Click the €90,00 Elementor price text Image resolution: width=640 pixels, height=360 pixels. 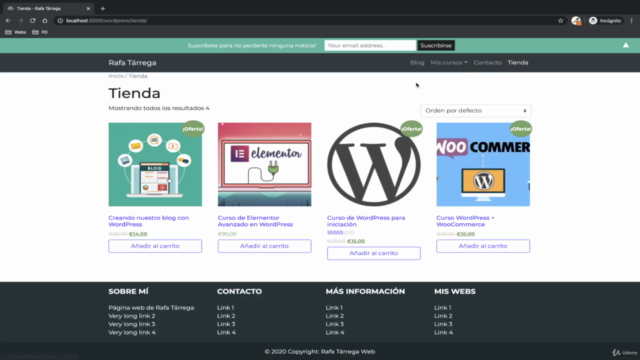pyautogui.click(x=227, y=234)
